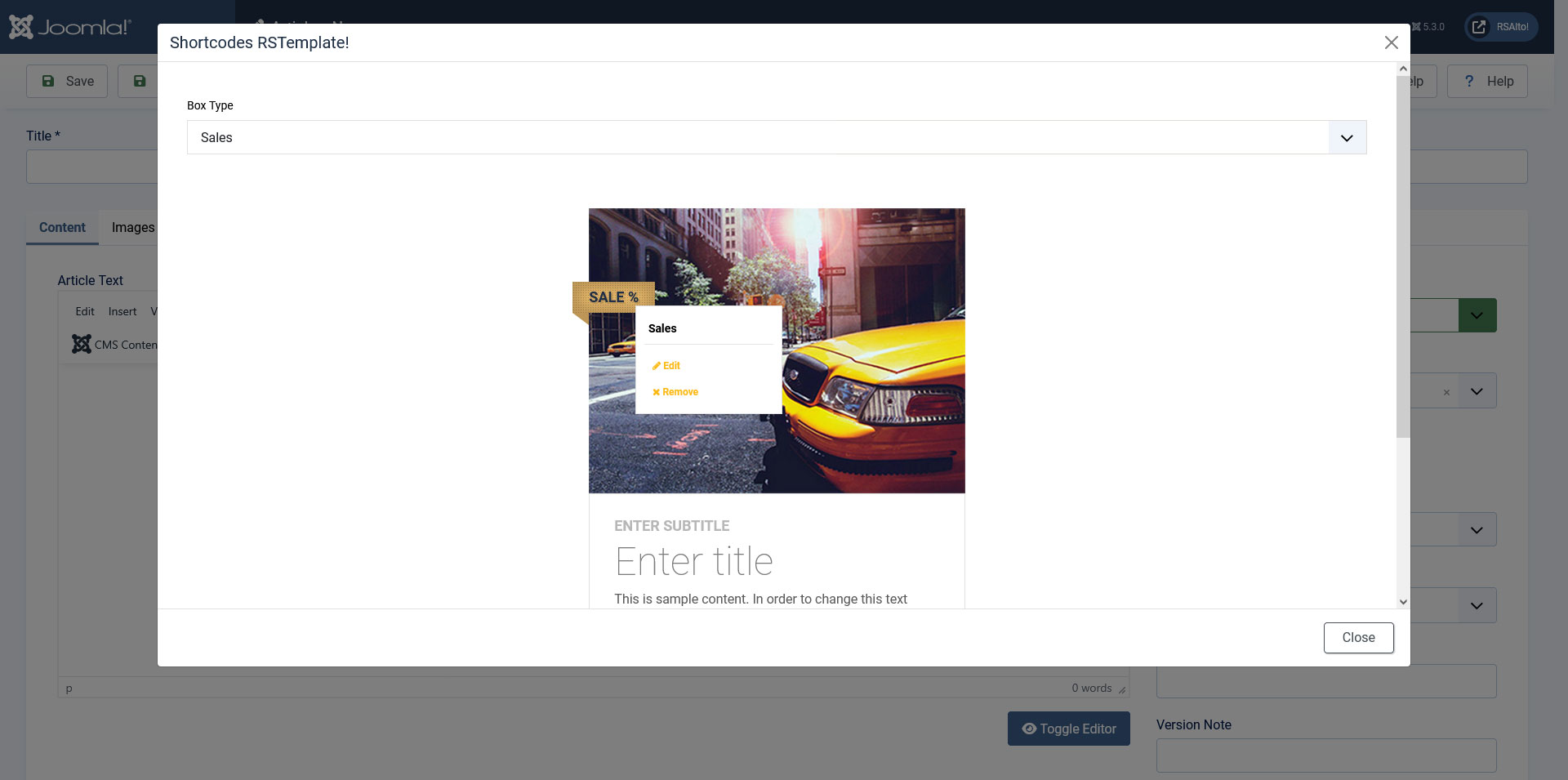Viewport: 1568px width, 780px height.
Task: Click the Toggle Editor button
Action: click(x=1068, y=729)
